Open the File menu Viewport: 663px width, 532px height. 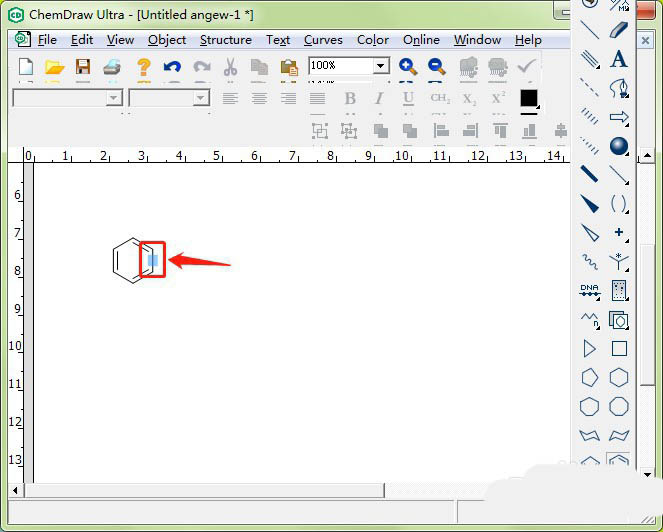click(47, 40)
